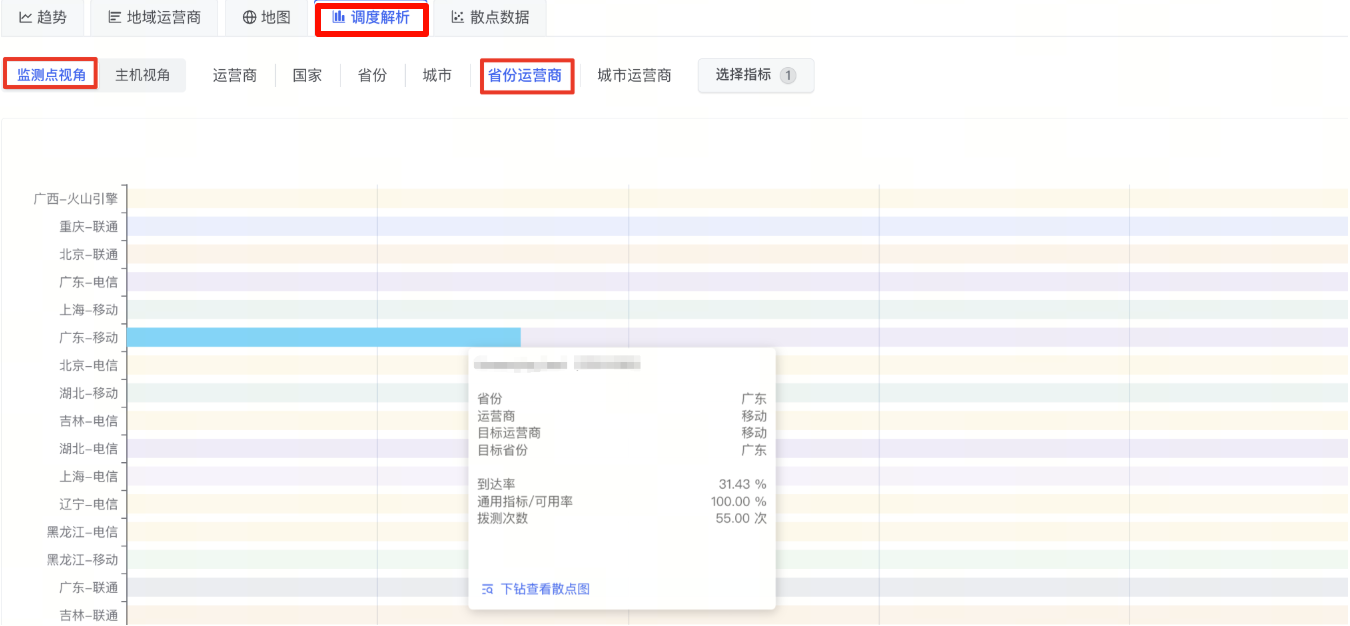Viewport: 1350px width, 626px height.
Task: Click the 湖北-移动 row label
Action: pyautogui.click(x=88, y=393)
